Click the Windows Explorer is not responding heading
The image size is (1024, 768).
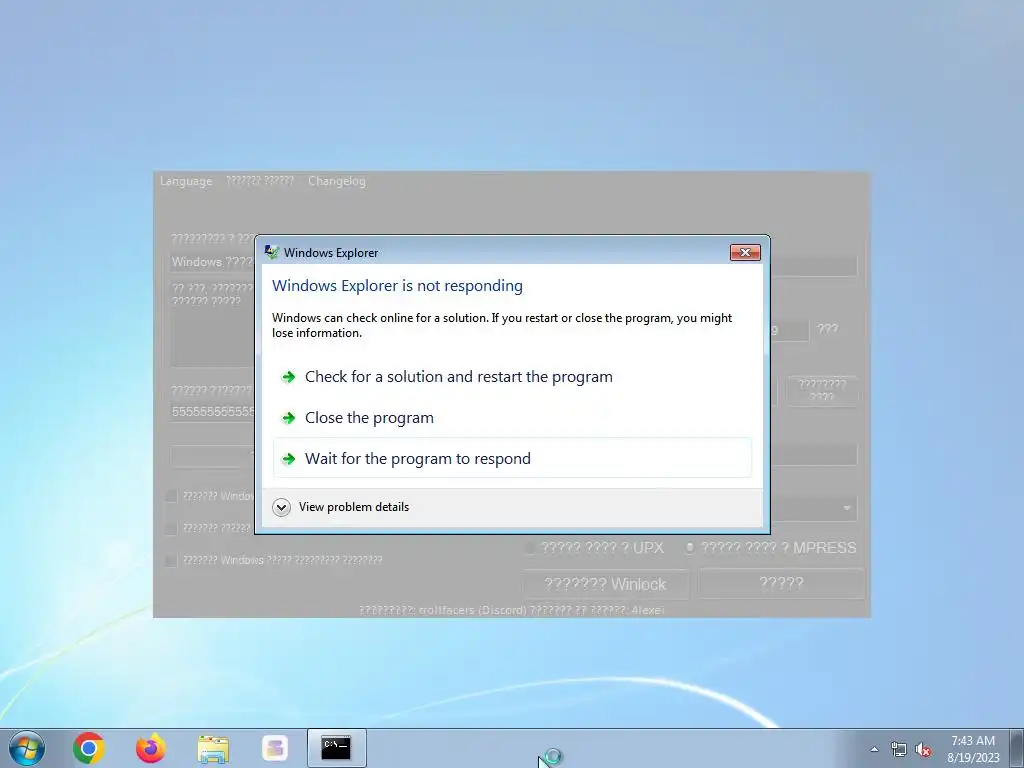point(397,285)
